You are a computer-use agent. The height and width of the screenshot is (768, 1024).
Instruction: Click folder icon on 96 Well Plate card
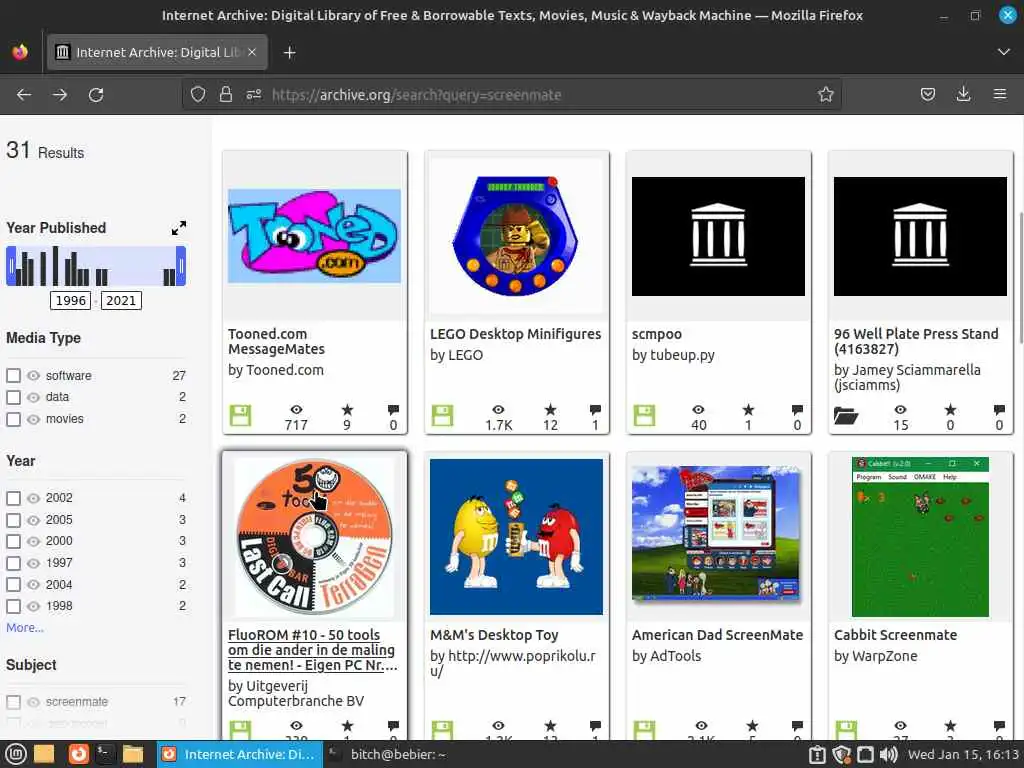tap(846, 415)
